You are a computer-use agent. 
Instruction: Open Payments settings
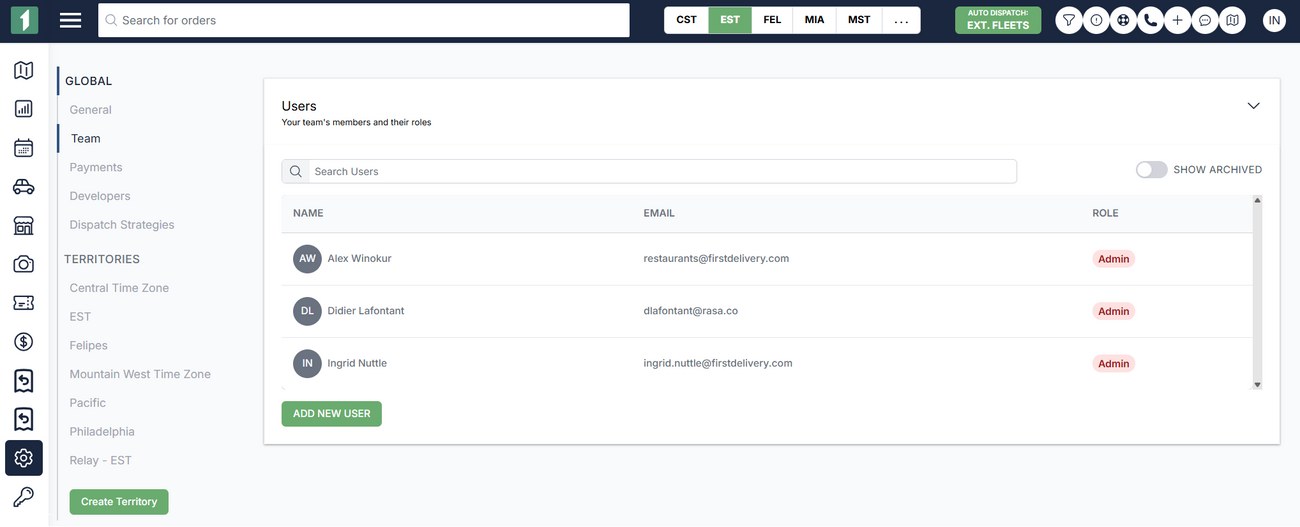click(96, 167)
